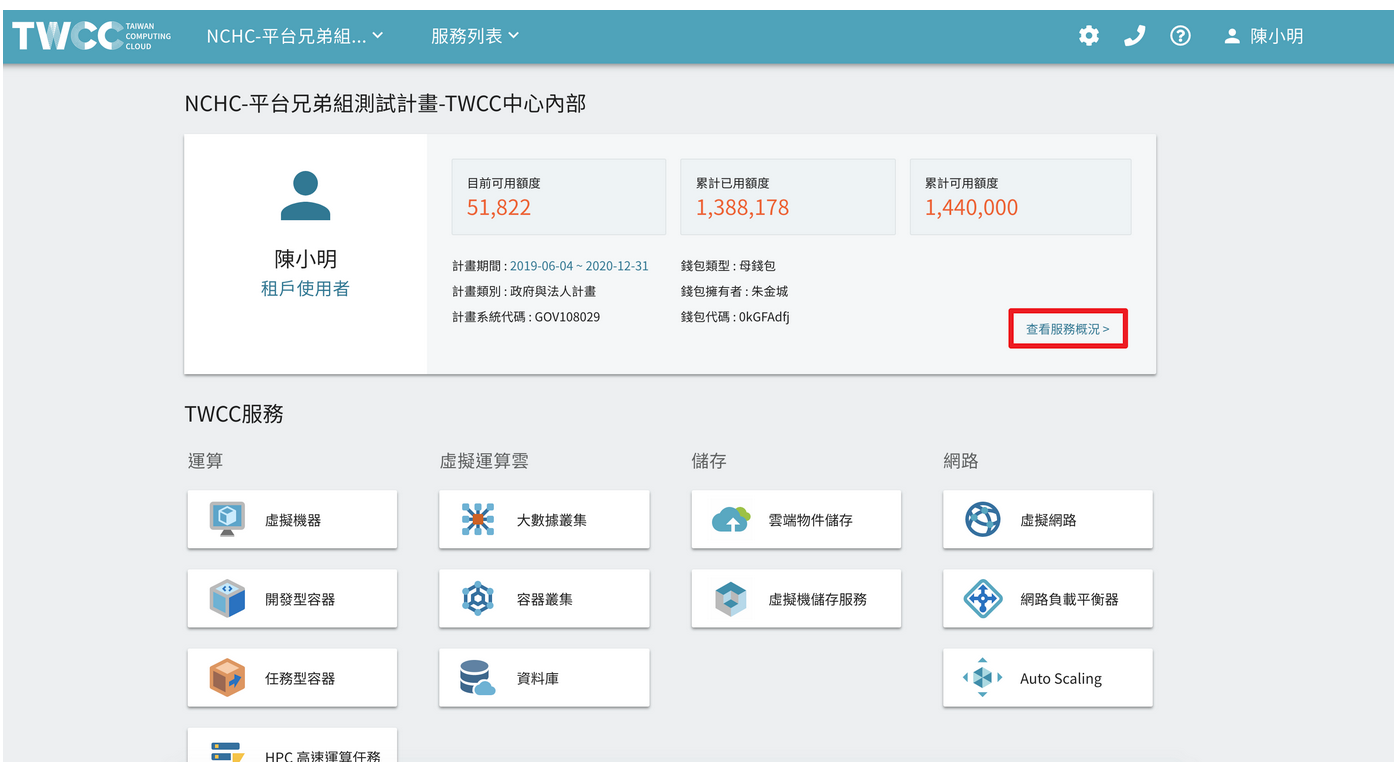Image resolution: width=1394 pixels, height=778 pixels.
Task: Click the 開發型容器 cube icon
Action: [x=228, y=598]
